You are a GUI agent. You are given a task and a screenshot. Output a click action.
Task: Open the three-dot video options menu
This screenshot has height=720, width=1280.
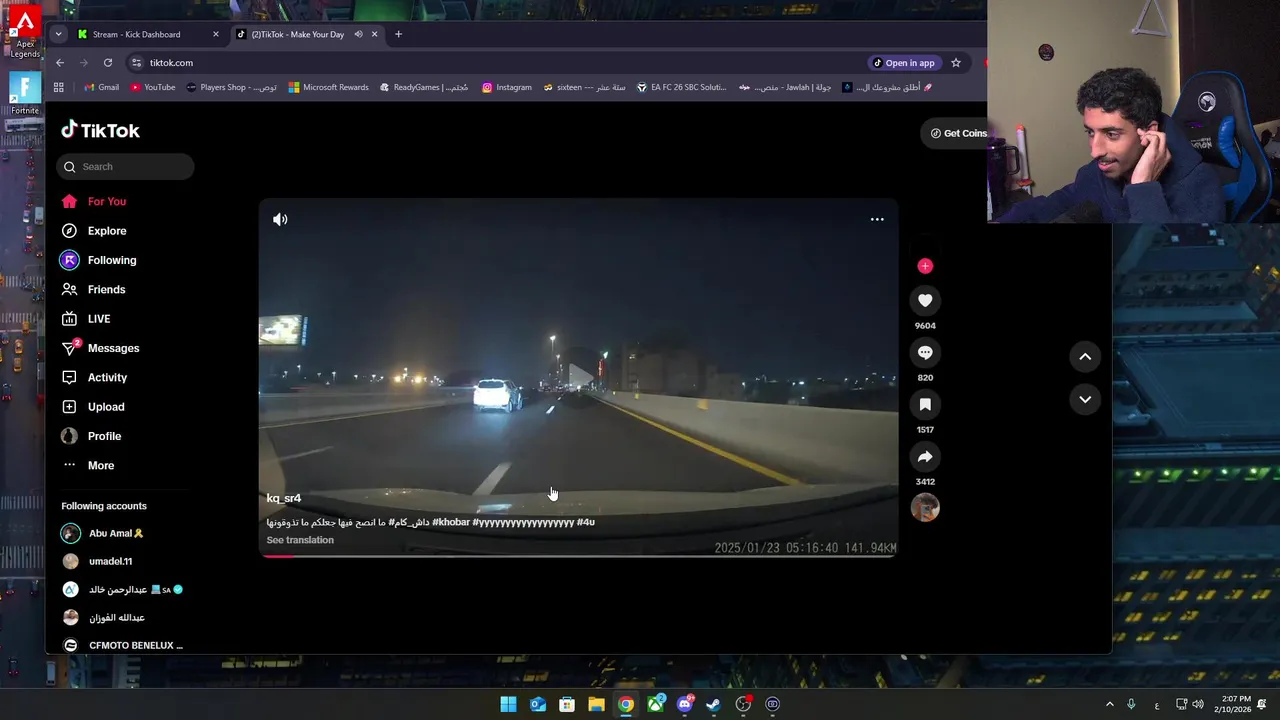877,219
